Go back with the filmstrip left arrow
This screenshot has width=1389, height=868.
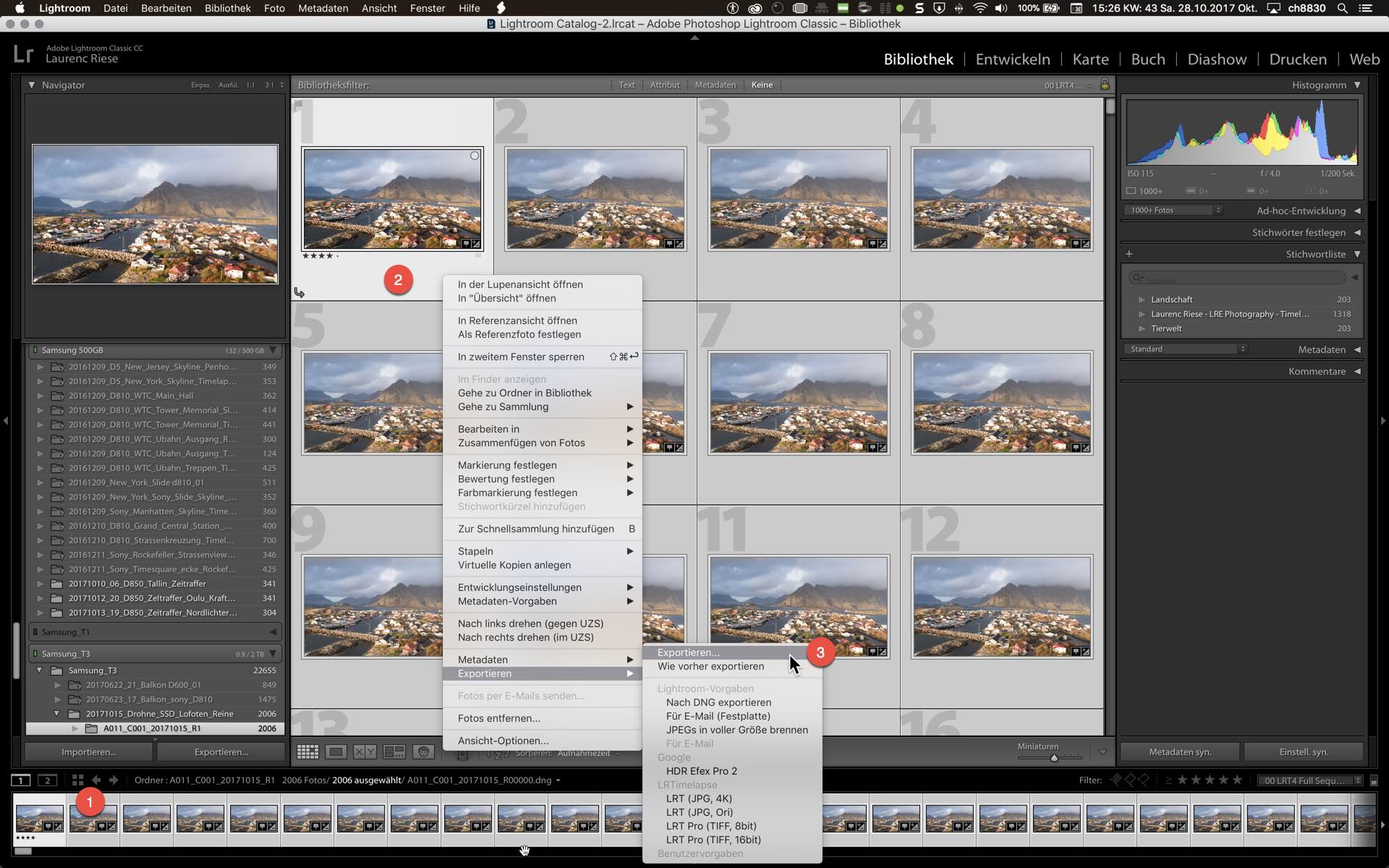point(96,780)
